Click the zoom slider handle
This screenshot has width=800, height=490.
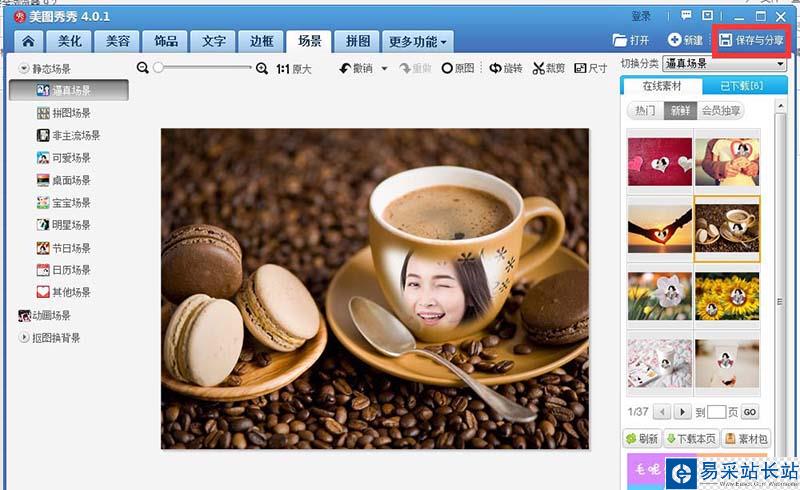(x=158, y=67)
